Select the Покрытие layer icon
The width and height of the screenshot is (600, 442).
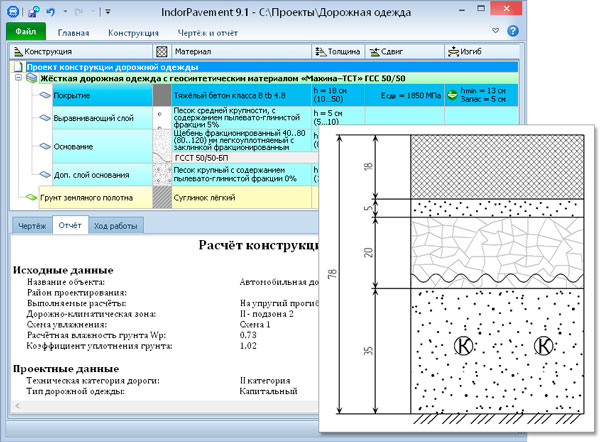coord(44,94)
